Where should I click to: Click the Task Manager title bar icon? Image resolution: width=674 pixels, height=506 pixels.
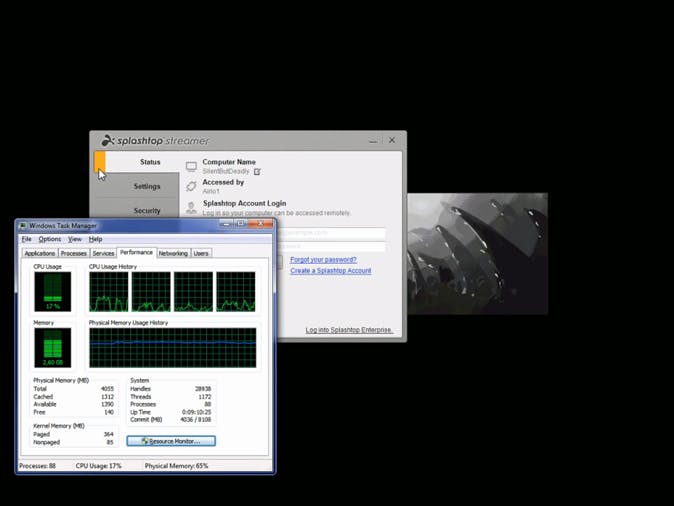(x=23, y=225)
